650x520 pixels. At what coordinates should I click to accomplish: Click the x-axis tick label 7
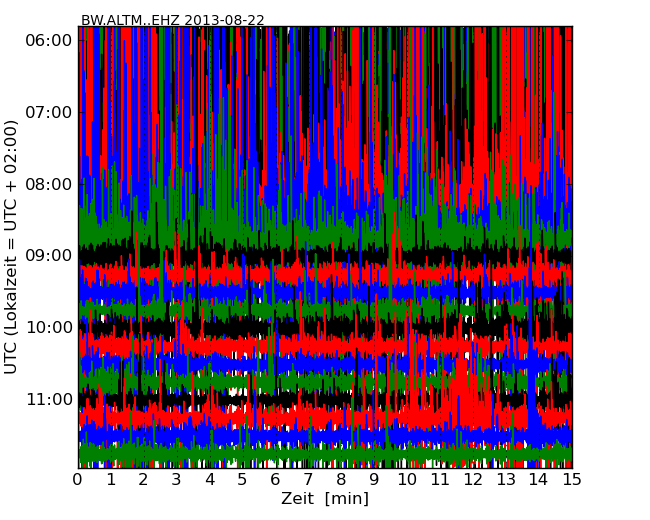coord(308,480)
